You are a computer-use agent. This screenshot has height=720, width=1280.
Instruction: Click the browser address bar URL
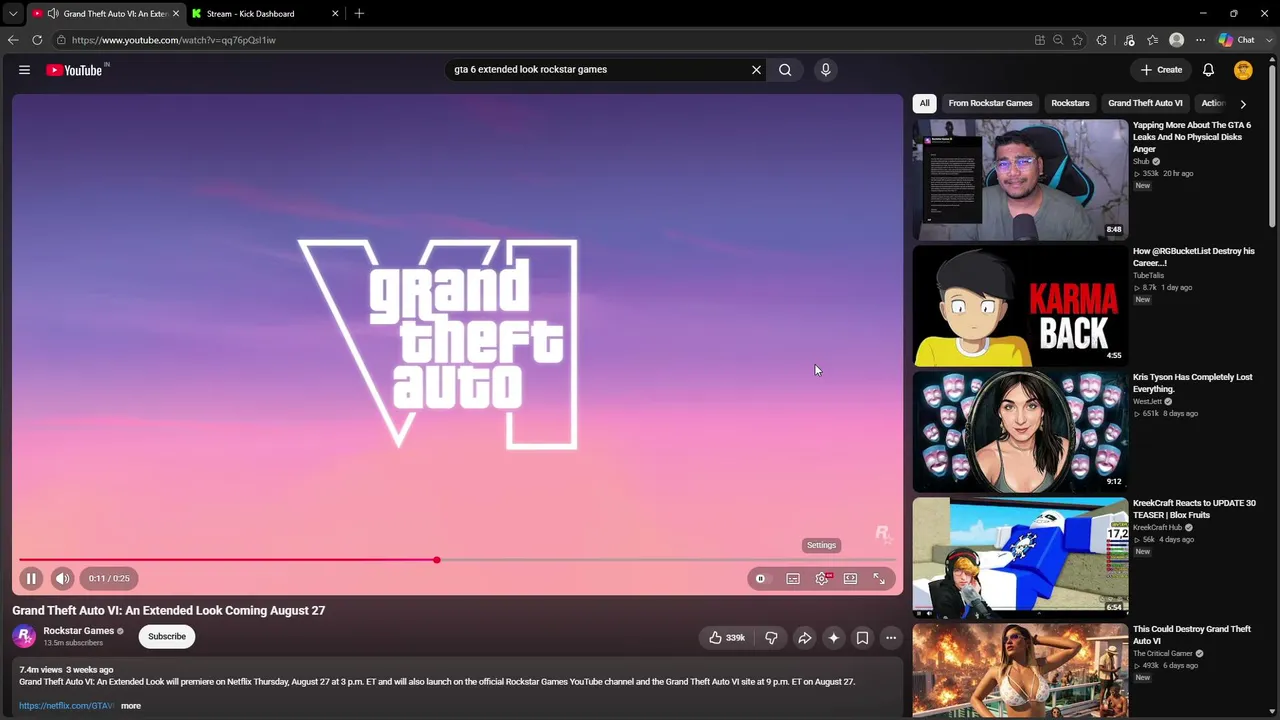point(173,40)
